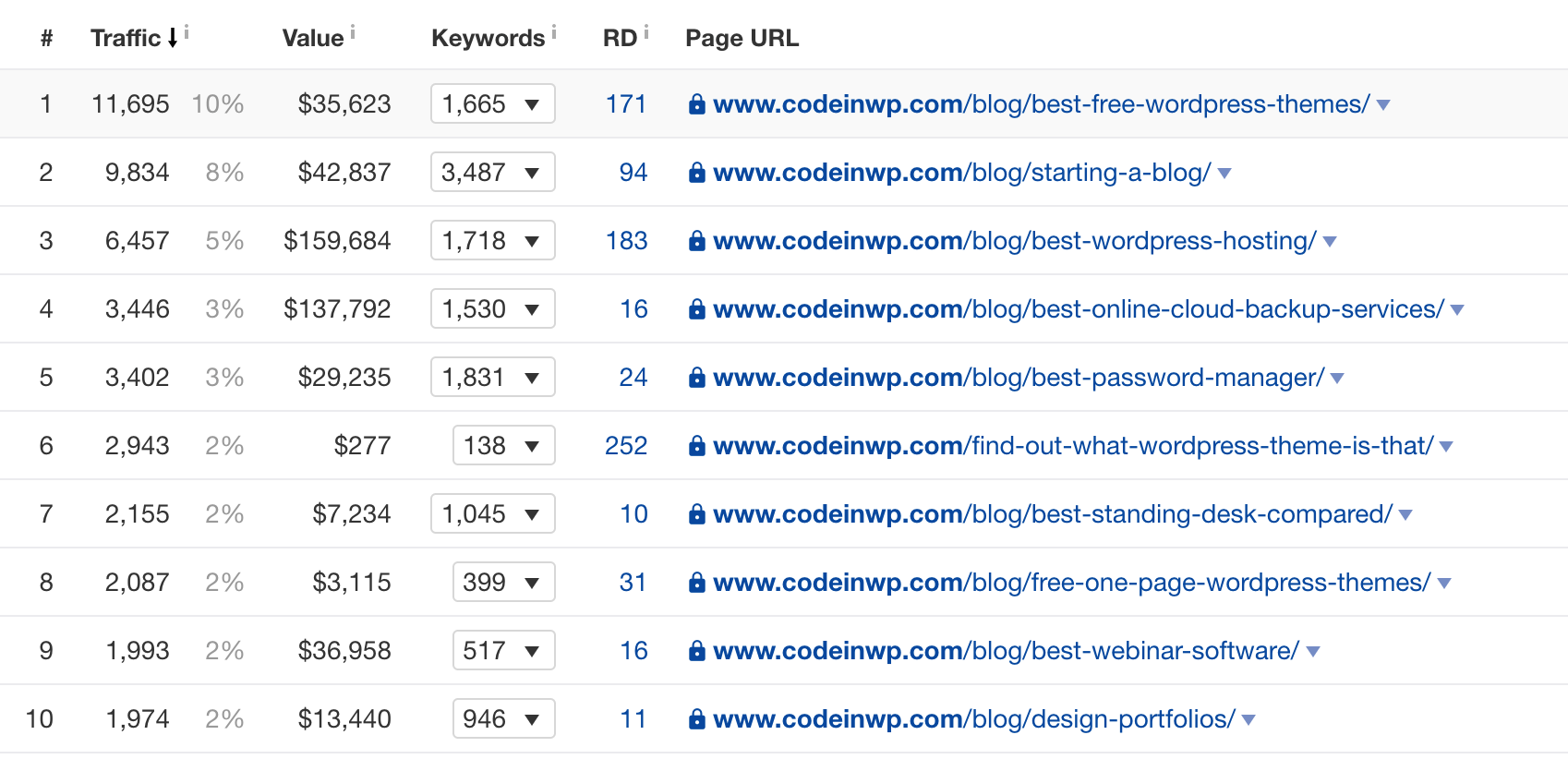Open the 1,045 keywords dropdown
The height and width of the screenshot is (759, 1568).
tap(493, 513)
